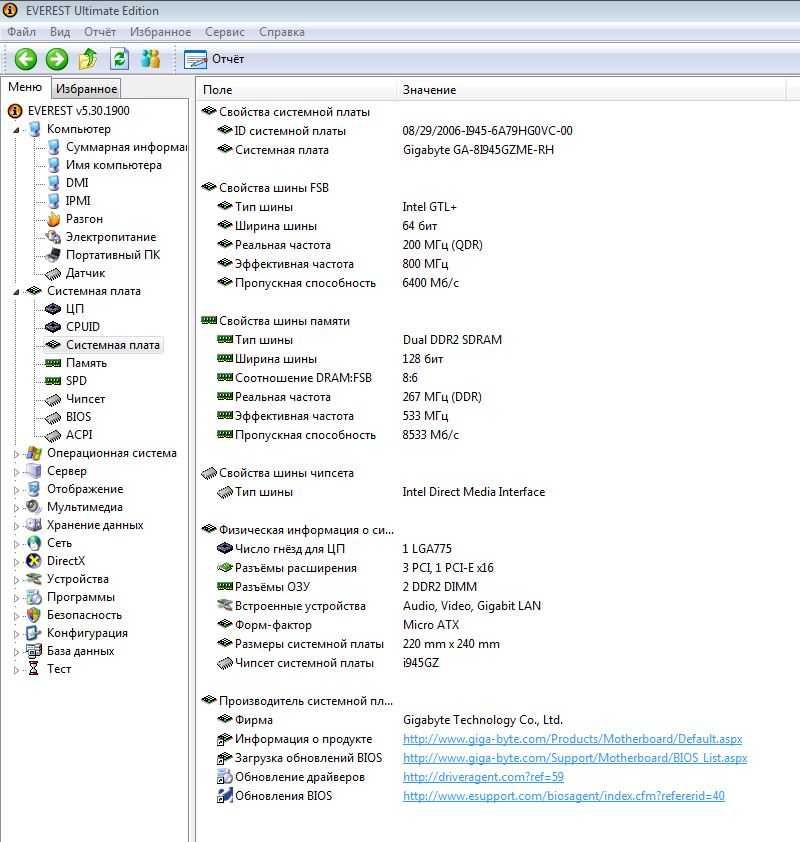This screenshot has width=800, height=842.
Task: Switch to the Избранное tab in side panel
Action: 86,89
